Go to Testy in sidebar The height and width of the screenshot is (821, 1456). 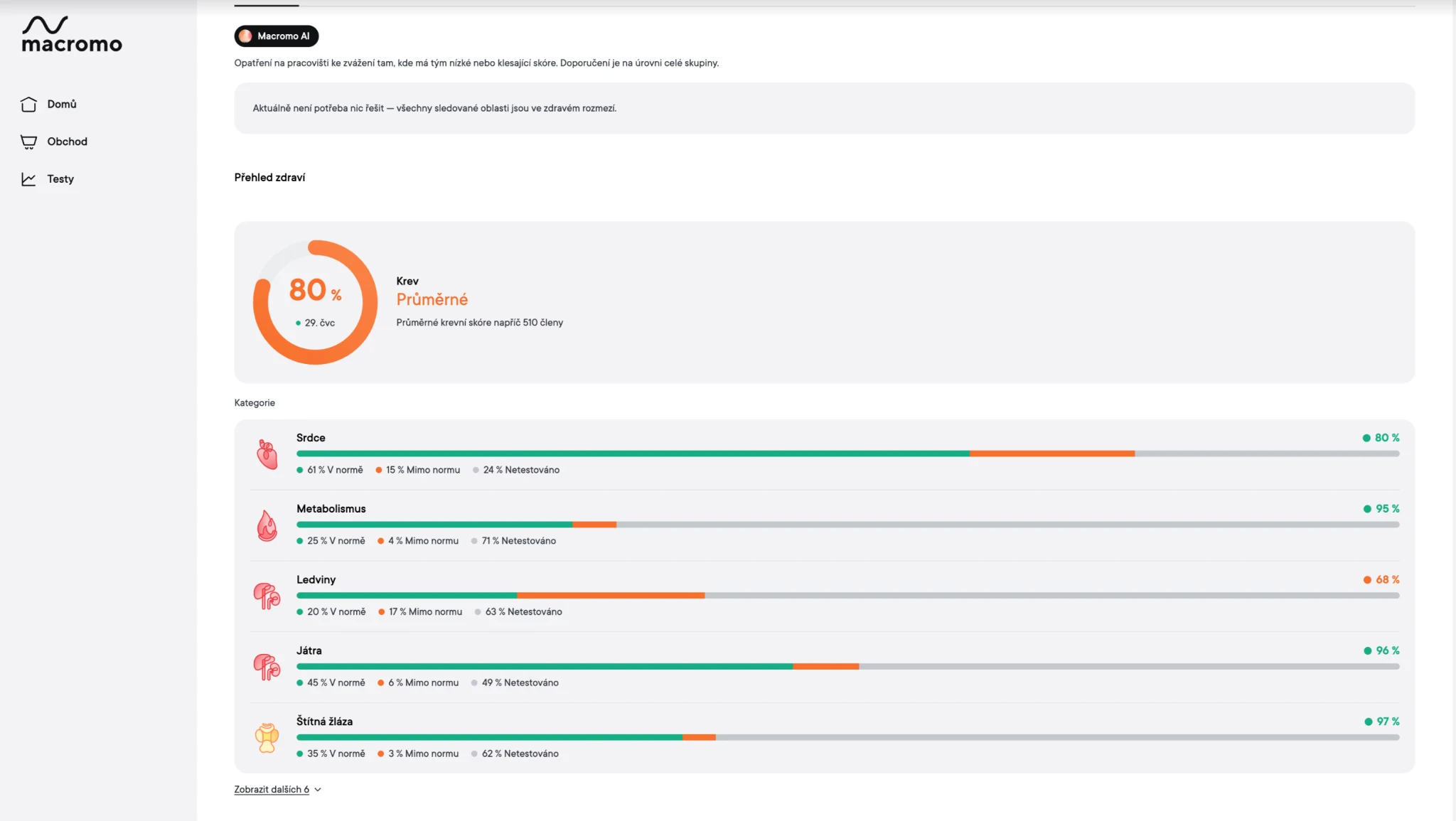click(60, 179)
